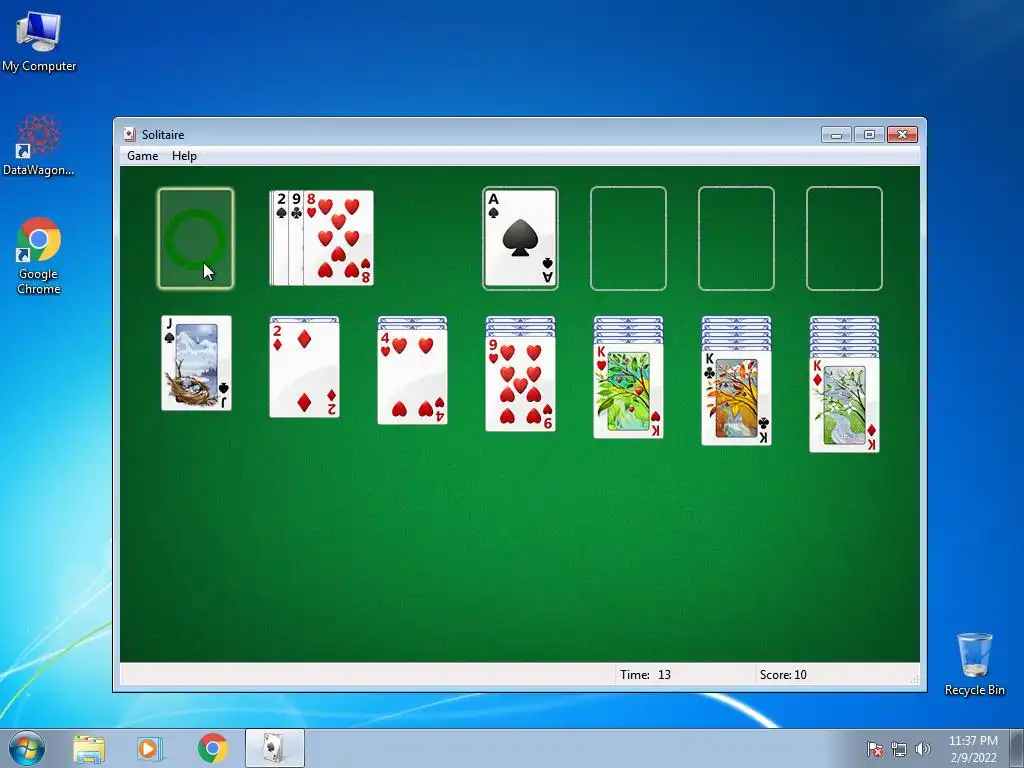Screen dimensions: 1024x768
Task: Click the 9 of clubs in waste pile
Action: click(x=296, y=238)
